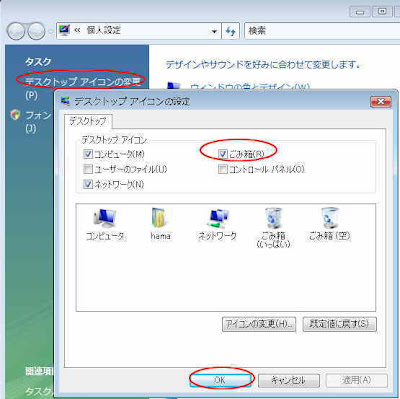Enable the ユーザーのファイル(U) checkbox
Viewport: 400px width, 399px height.
click(88, 169)
